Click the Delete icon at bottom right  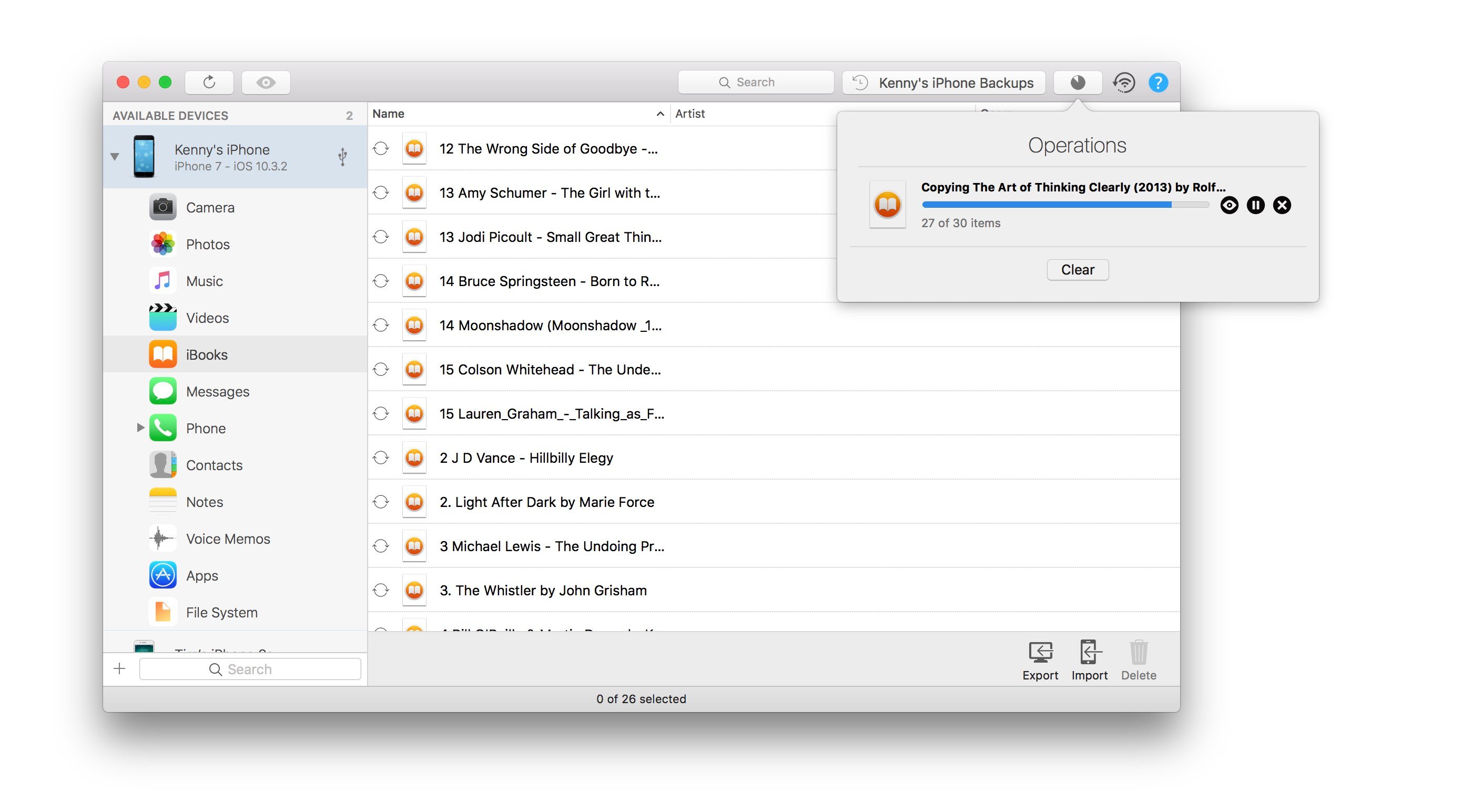point(1138,655)
